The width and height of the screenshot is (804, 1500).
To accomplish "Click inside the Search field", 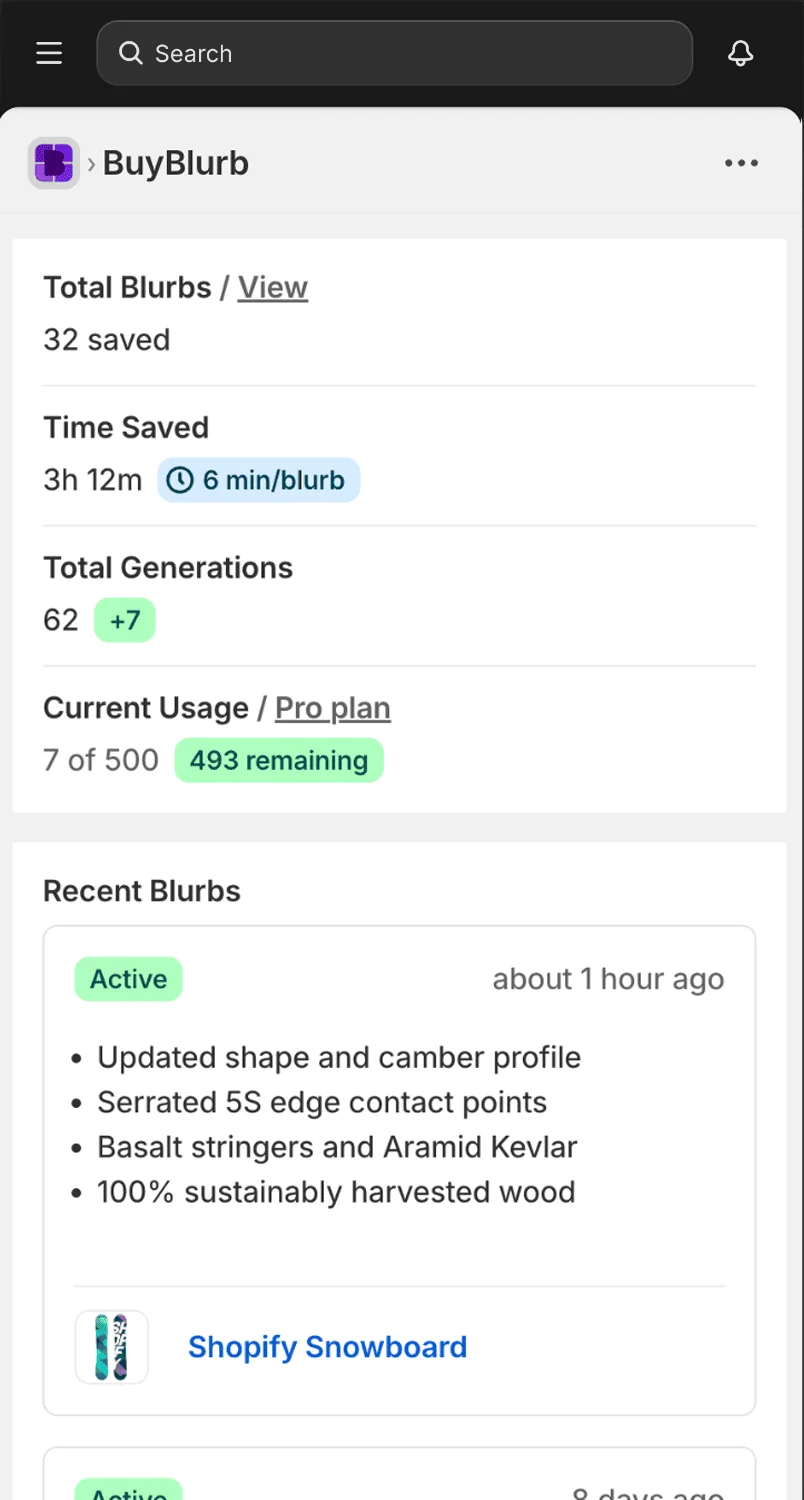I will click(395, 53).
